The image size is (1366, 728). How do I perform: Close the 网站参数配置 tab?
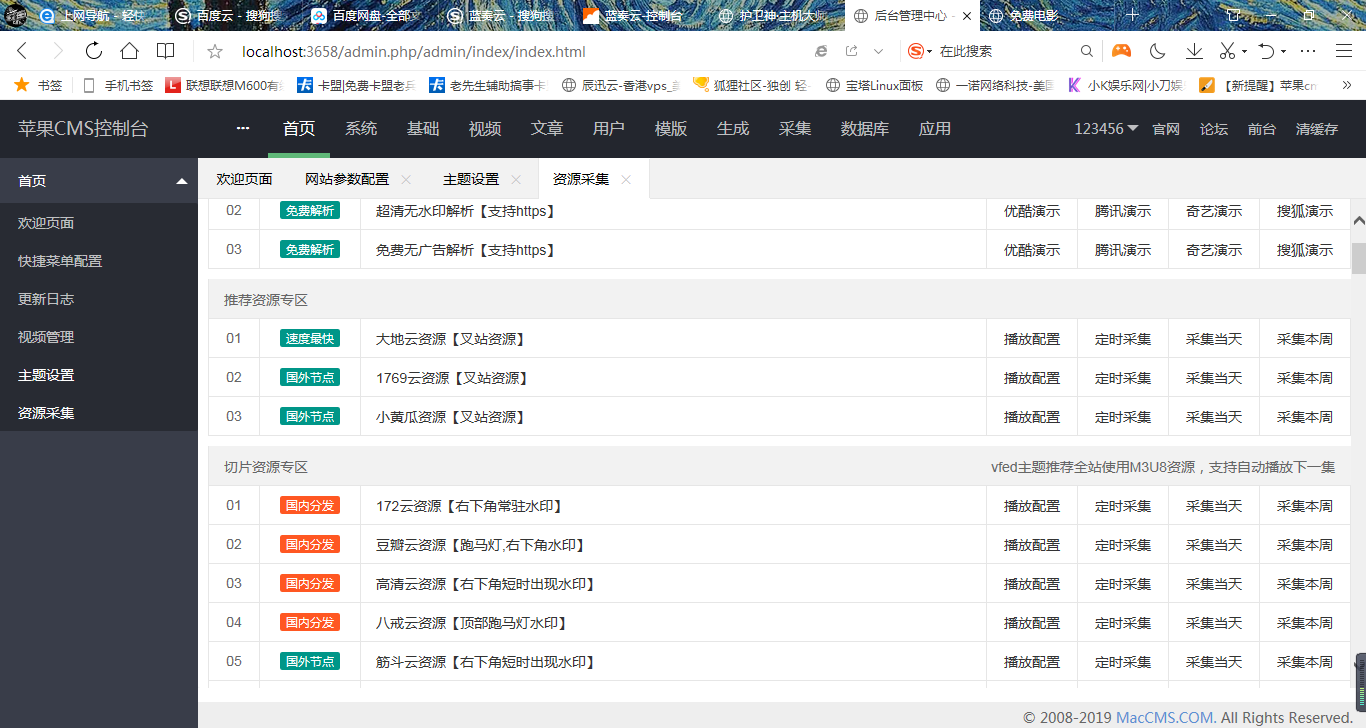point(406,179)
